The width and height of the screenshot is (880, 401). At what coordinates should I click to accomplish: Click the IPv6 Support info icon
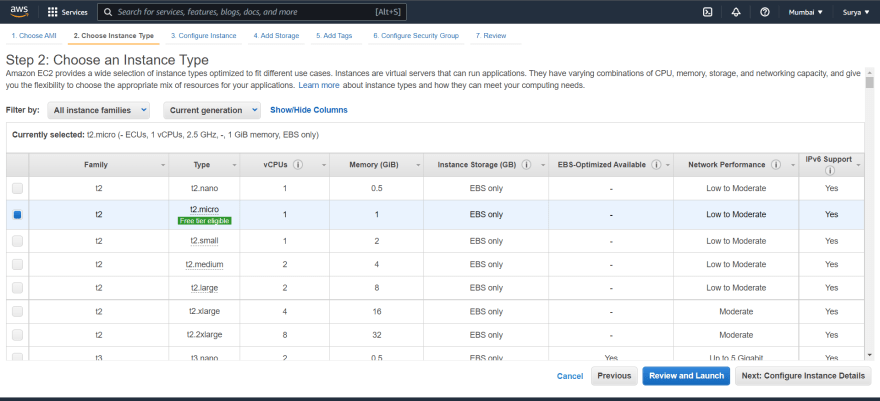point(828,170)
